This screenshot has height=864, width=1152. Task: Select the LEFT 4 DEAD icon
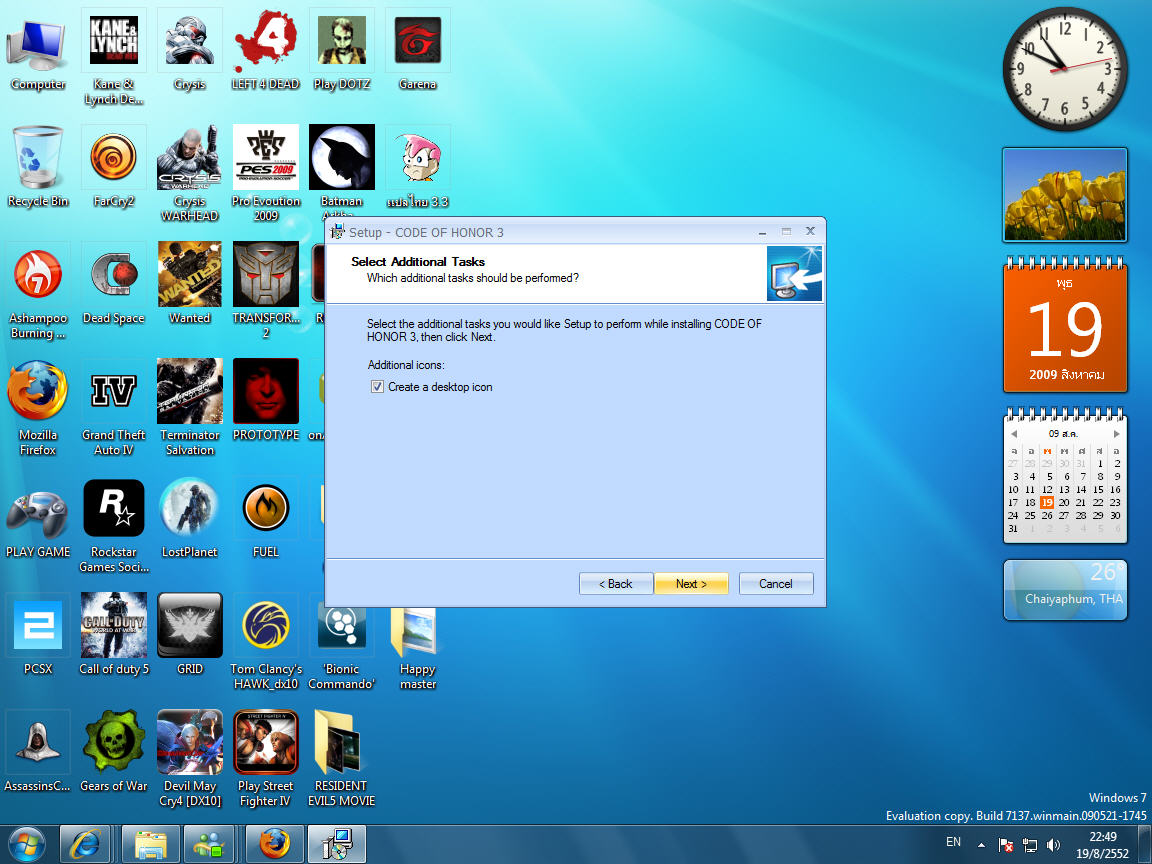(265, 51)
